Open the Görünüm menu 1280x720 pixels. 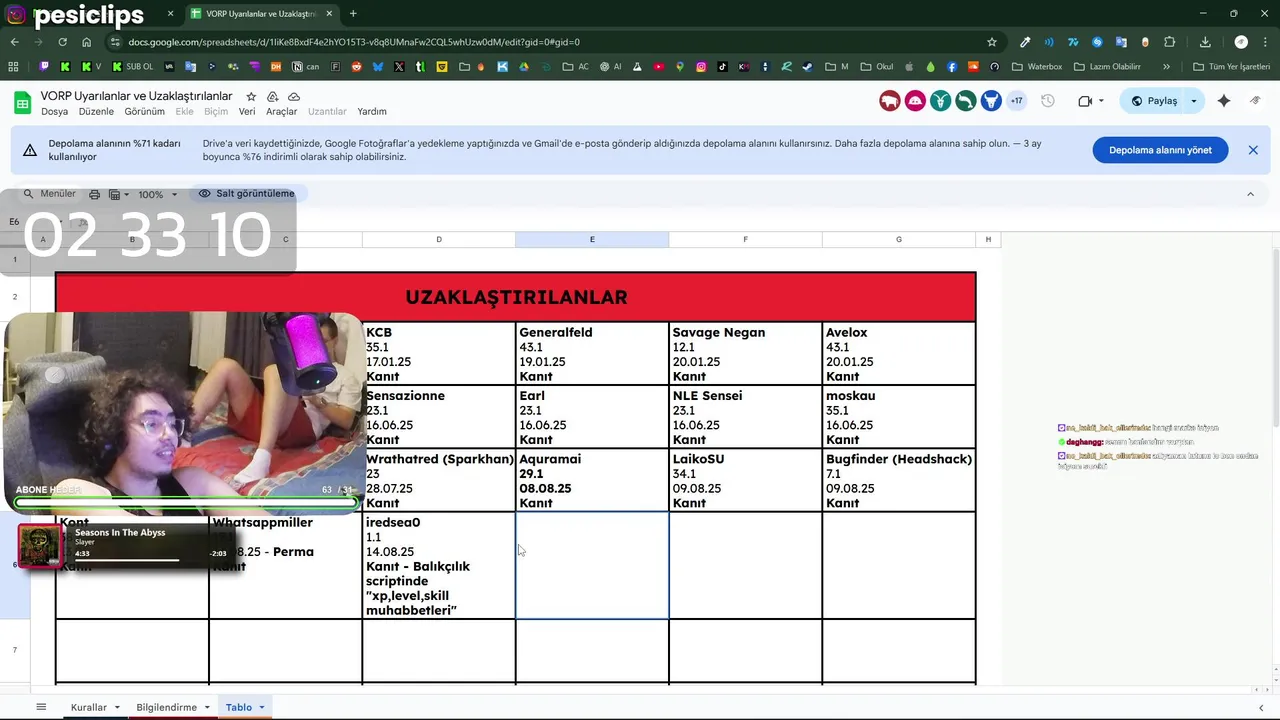(144, 112)
